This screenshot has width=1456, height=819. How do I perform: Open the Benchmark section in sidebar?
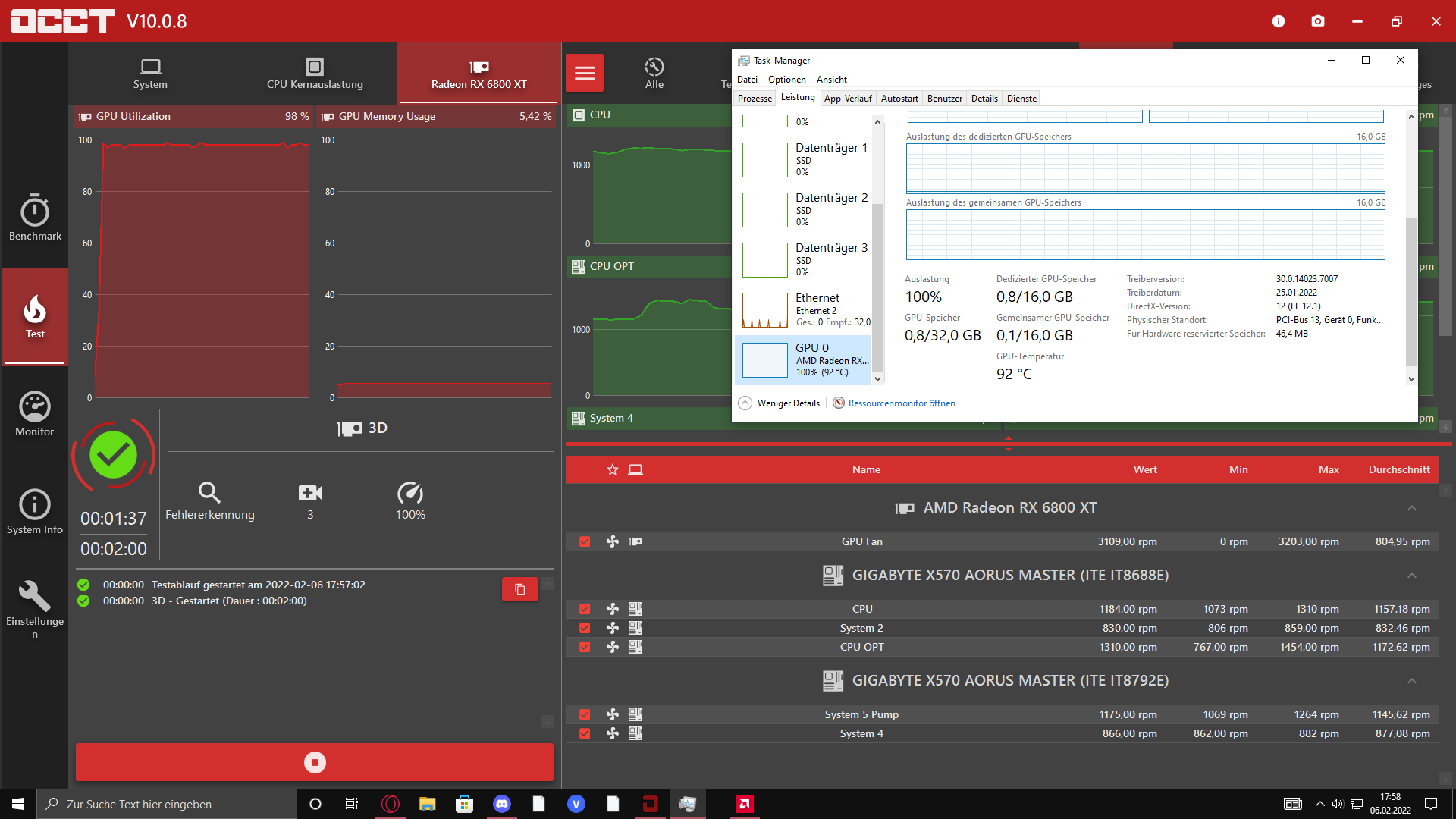[x=35, y=218]
